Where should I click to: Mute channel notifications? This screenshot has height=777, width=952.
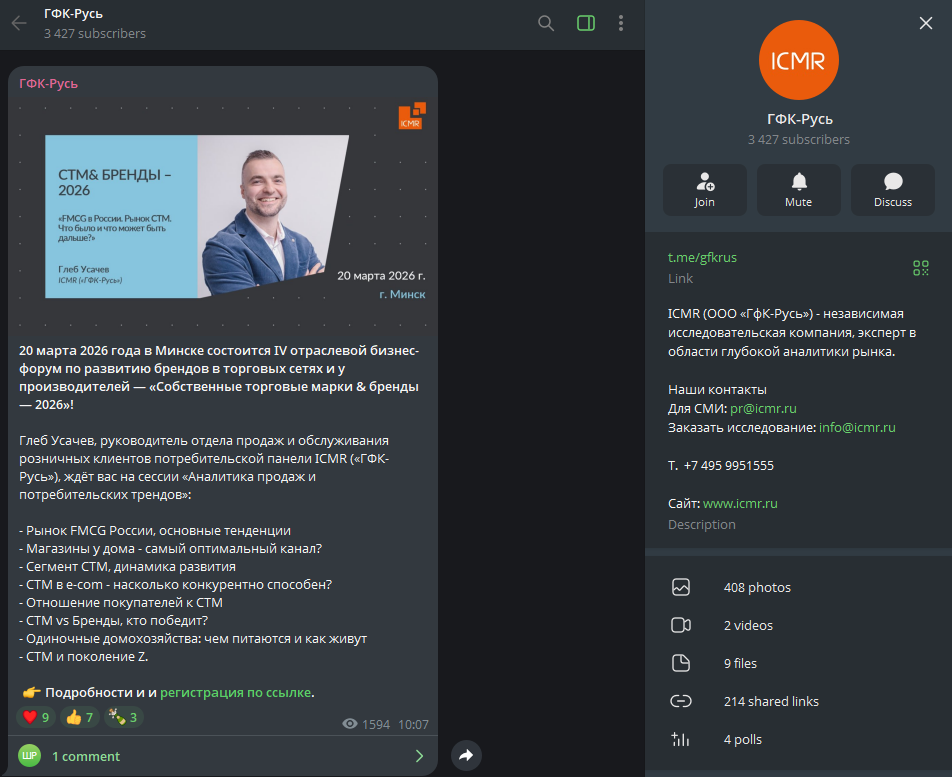798,190
